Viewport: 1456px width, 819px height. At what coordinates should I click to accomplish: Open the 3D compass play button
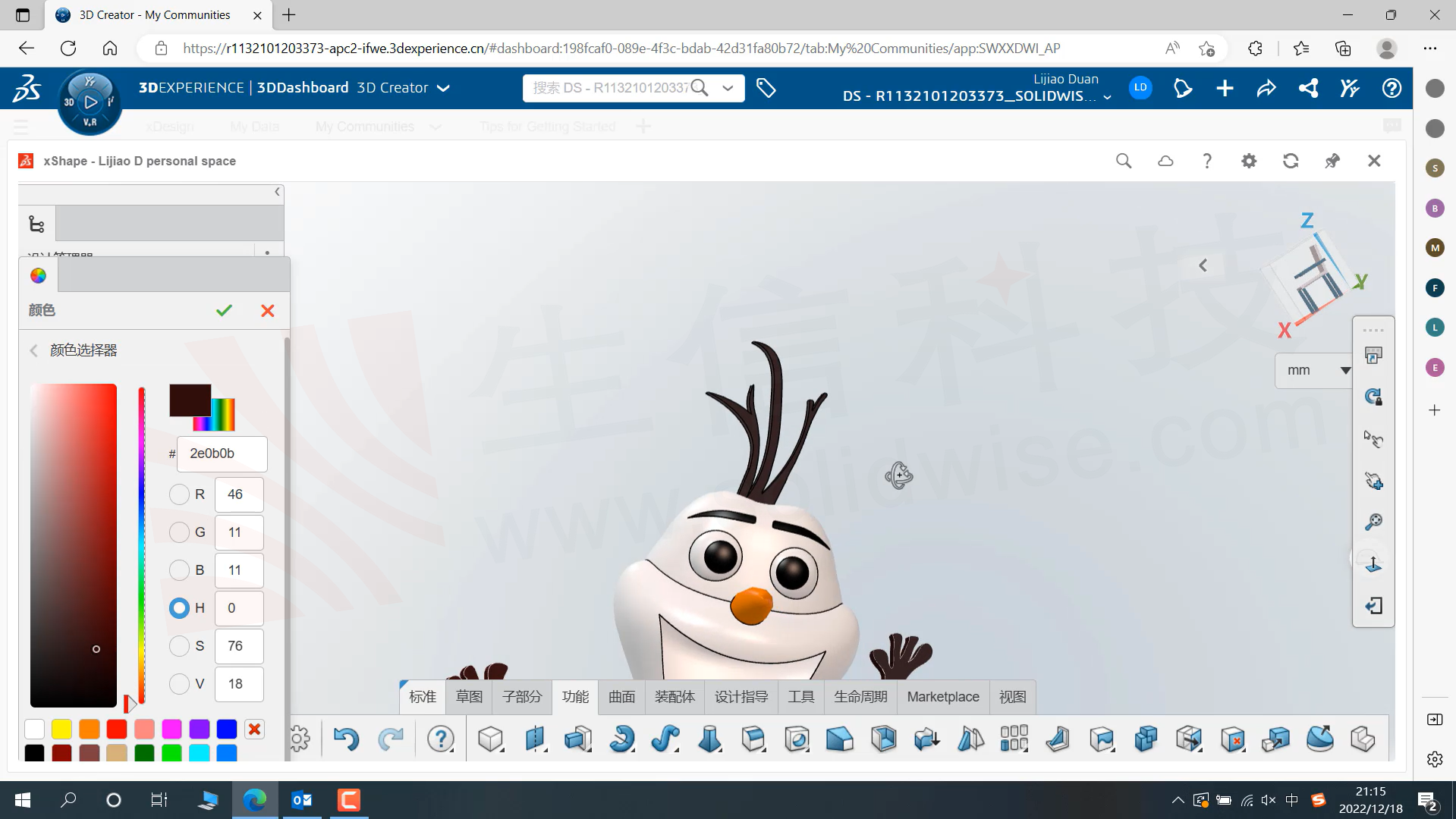[x=90, y=102]
